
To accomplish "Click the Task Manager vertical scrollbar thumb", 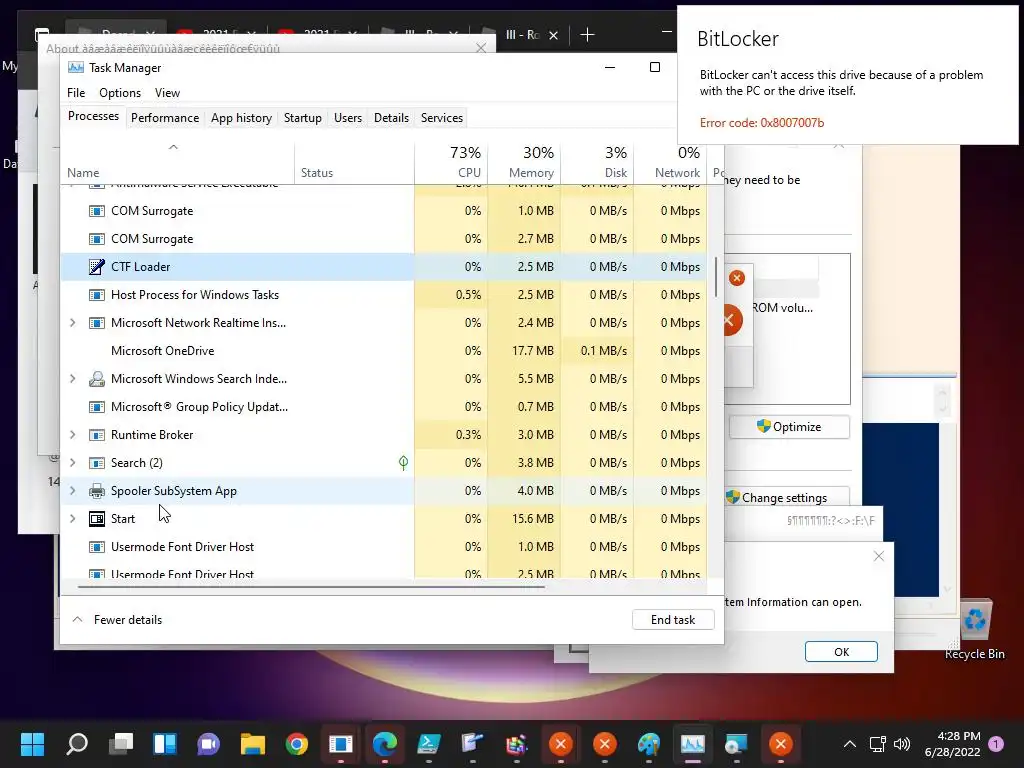I will [716, 277].
